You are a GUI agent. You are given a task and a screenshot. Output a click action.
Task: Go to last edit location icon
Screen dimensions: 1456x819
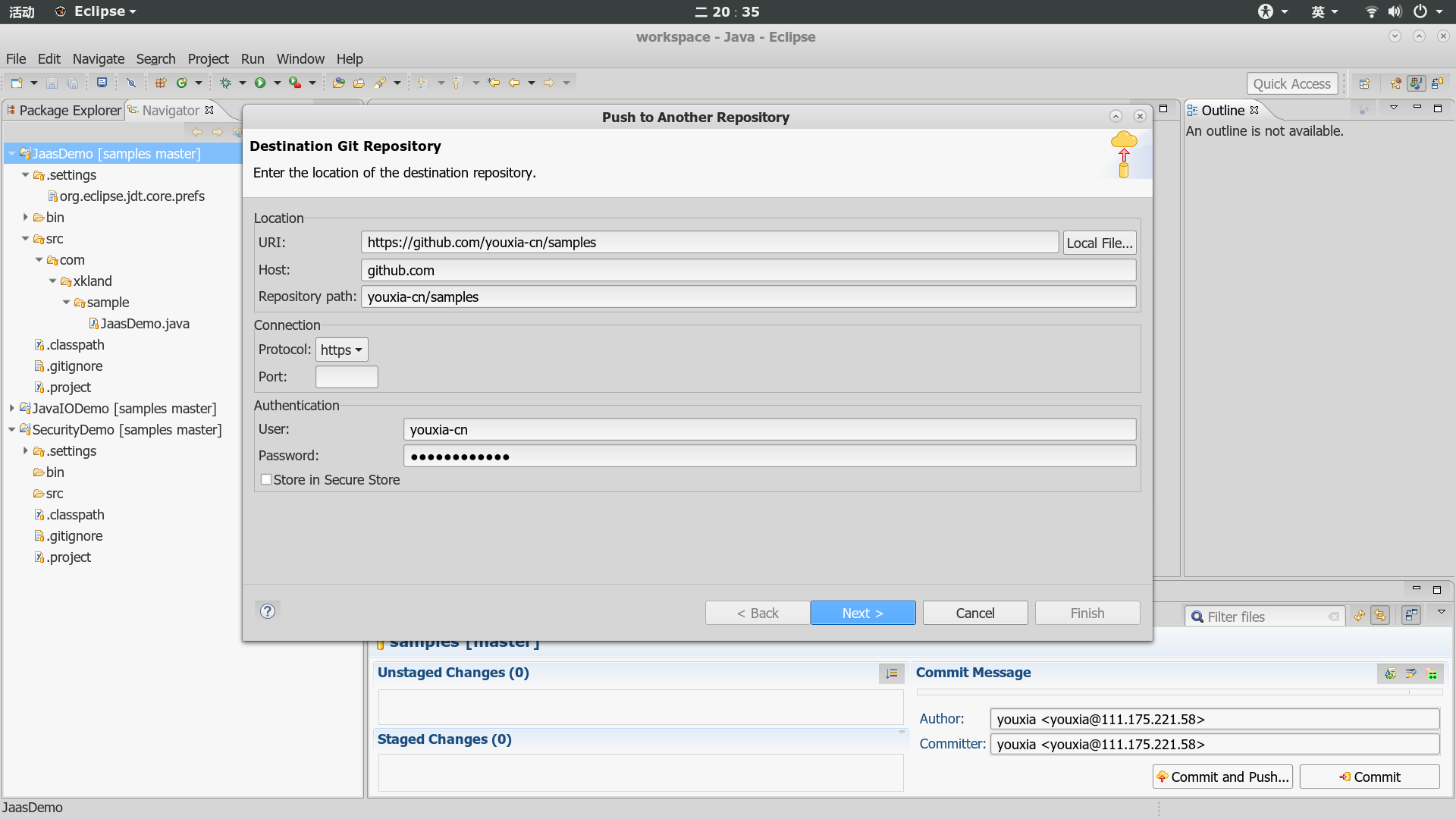pos(494,83)
